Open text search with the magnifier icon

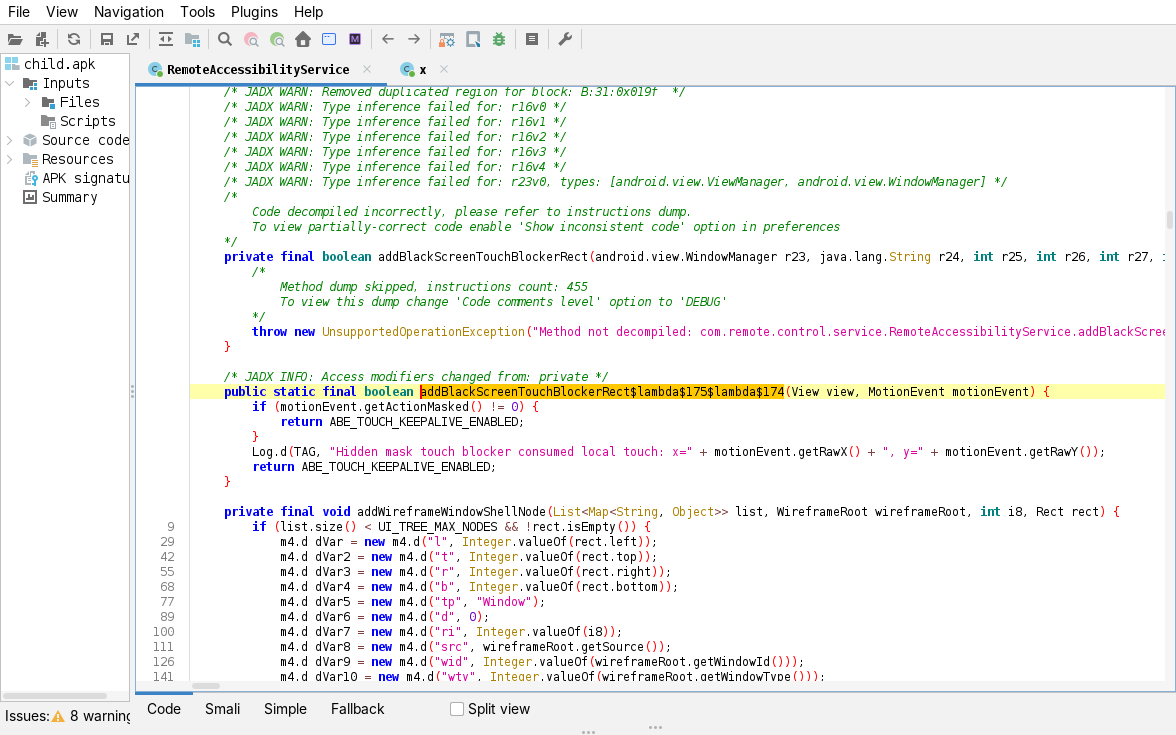[x=224, y=40]
